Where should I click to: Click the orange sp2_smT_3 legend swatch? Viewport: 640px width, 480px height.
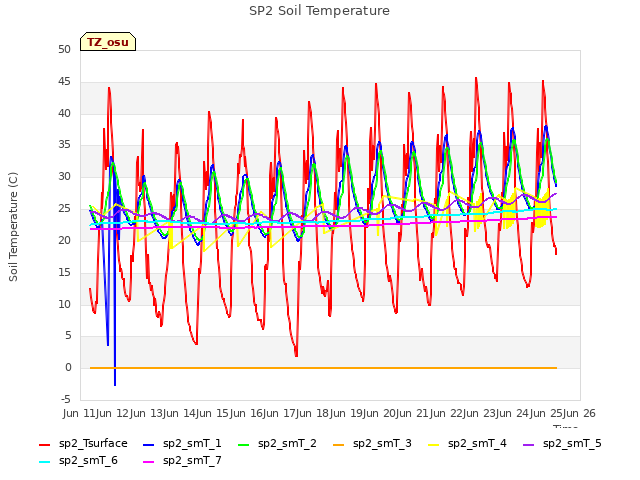coord(338,444)
